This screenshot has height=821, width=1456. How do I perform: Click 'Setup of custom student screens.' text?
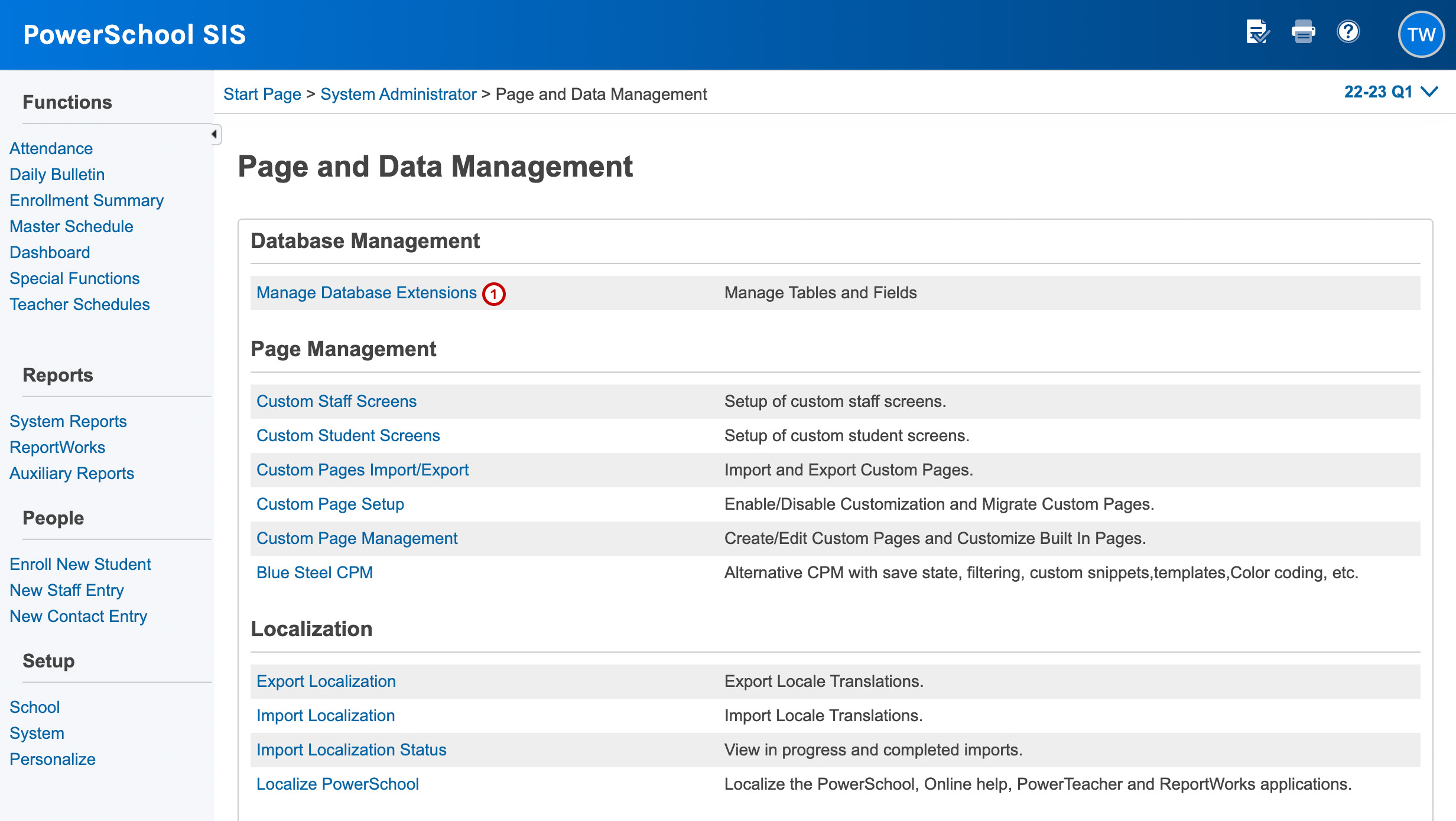847,435
